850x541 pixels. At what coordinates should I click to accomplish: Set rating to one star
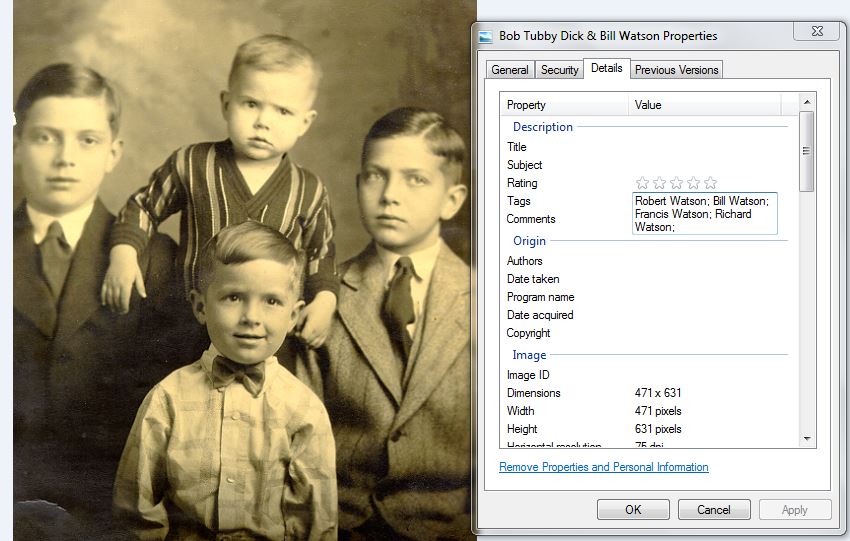click(x=643, y=183)
